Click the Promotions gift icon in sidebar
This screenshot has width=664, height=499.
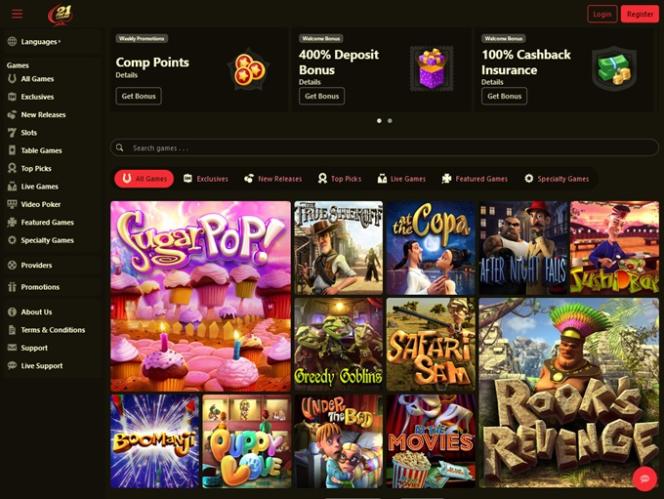tap(12, 287)
